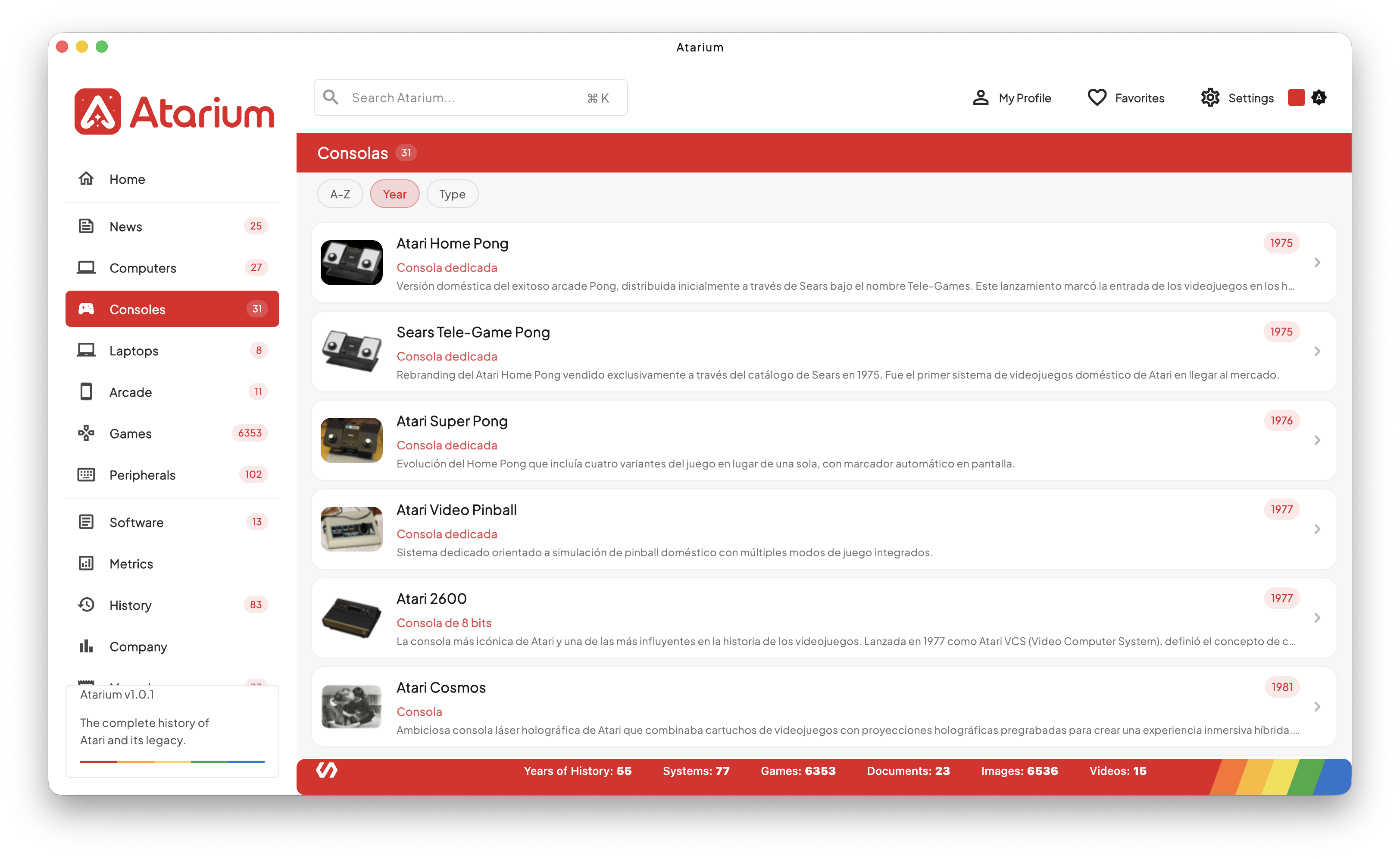
Task: Click the Settings gear icon
Action: tap(1210, 98)
